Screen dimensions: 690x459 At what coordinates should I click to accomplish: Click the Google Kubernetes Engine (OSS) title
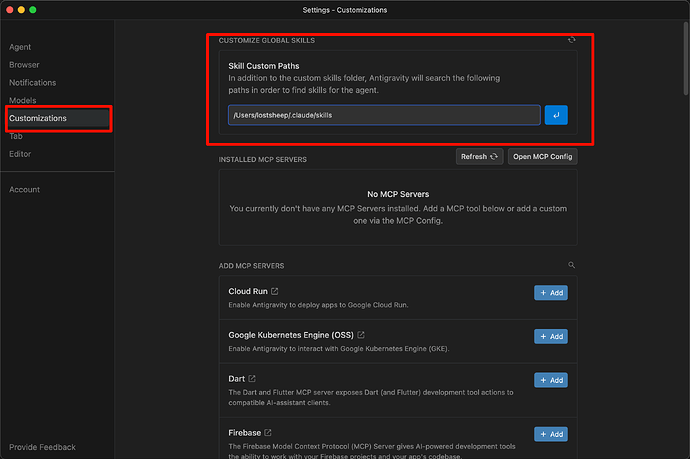[291, 335]
